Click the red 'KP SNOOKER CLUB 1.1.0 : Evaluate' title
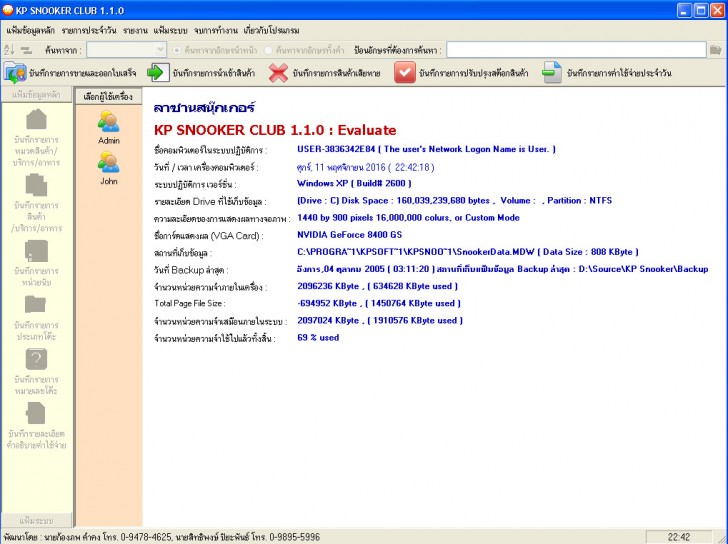Image resolution: width=728 pixels, height=544 pixels. 275,130
